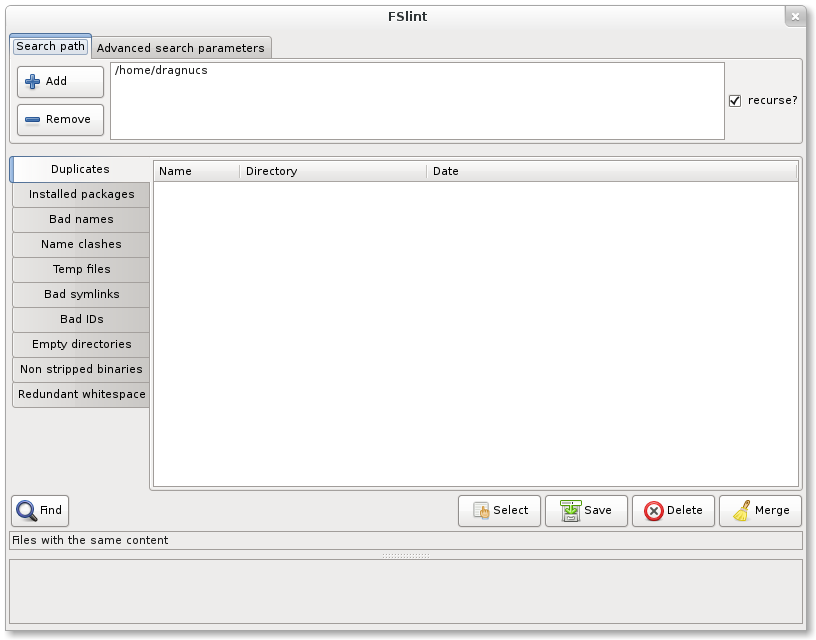Sort results by Name column header

click(197, 171)
